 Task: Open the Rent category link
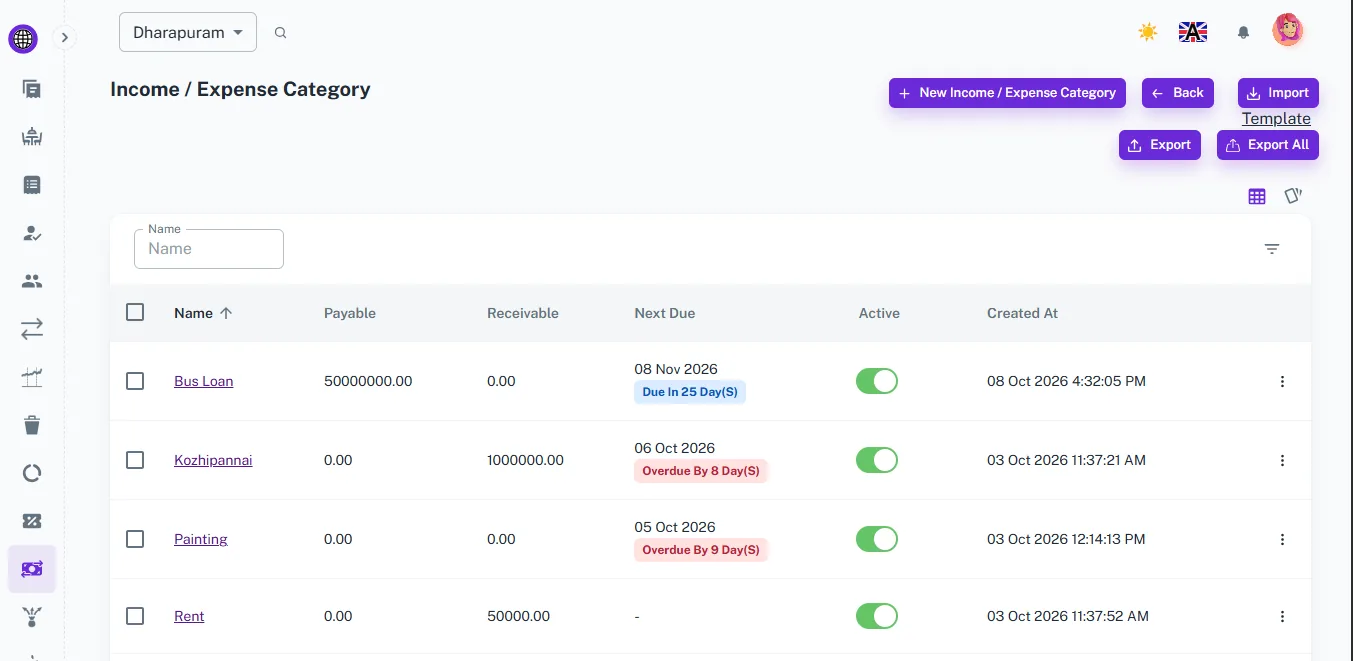[x=189, y=616]
